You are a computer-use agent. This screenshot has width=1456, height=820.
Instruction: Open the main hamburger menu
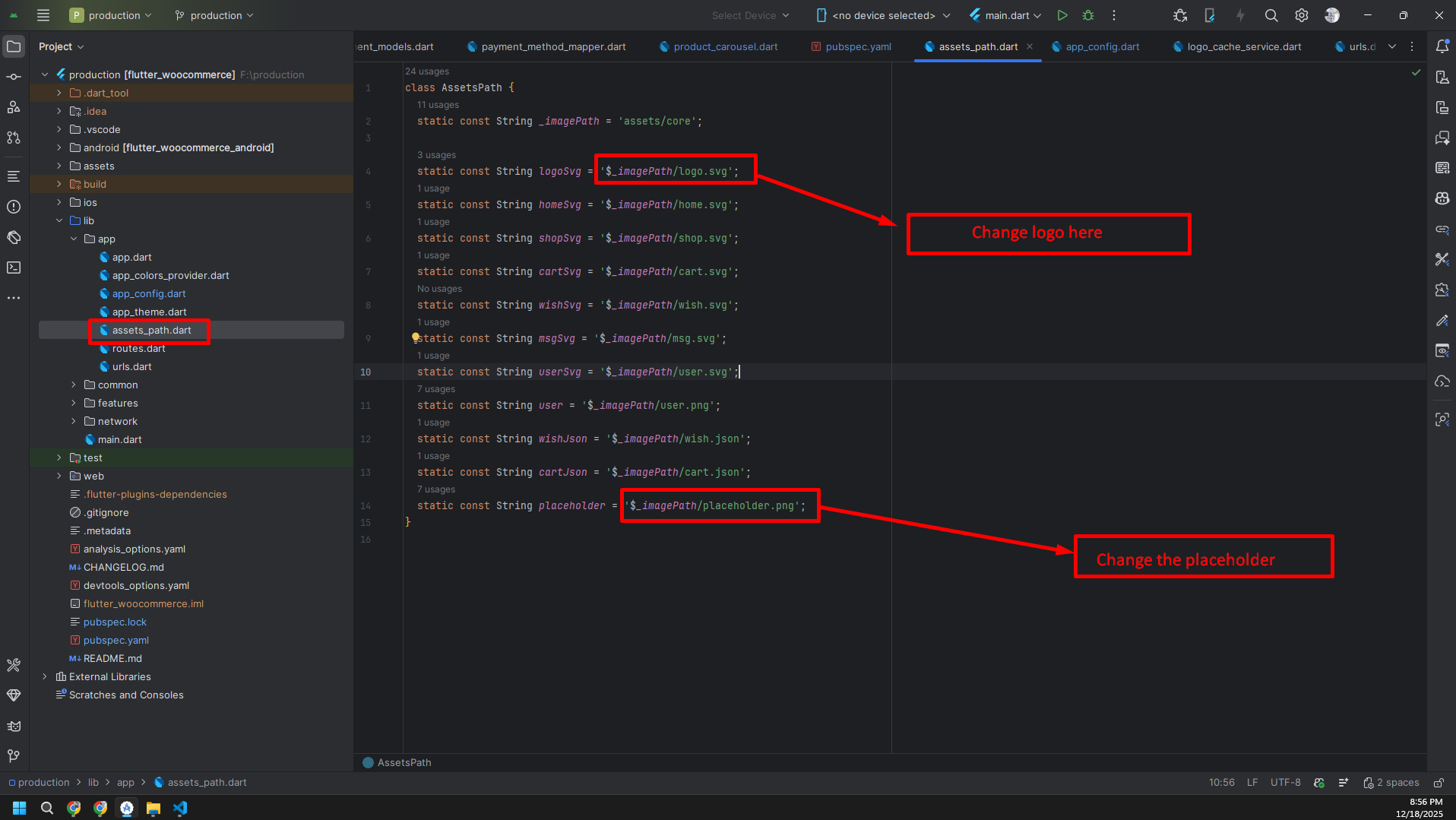43,15
